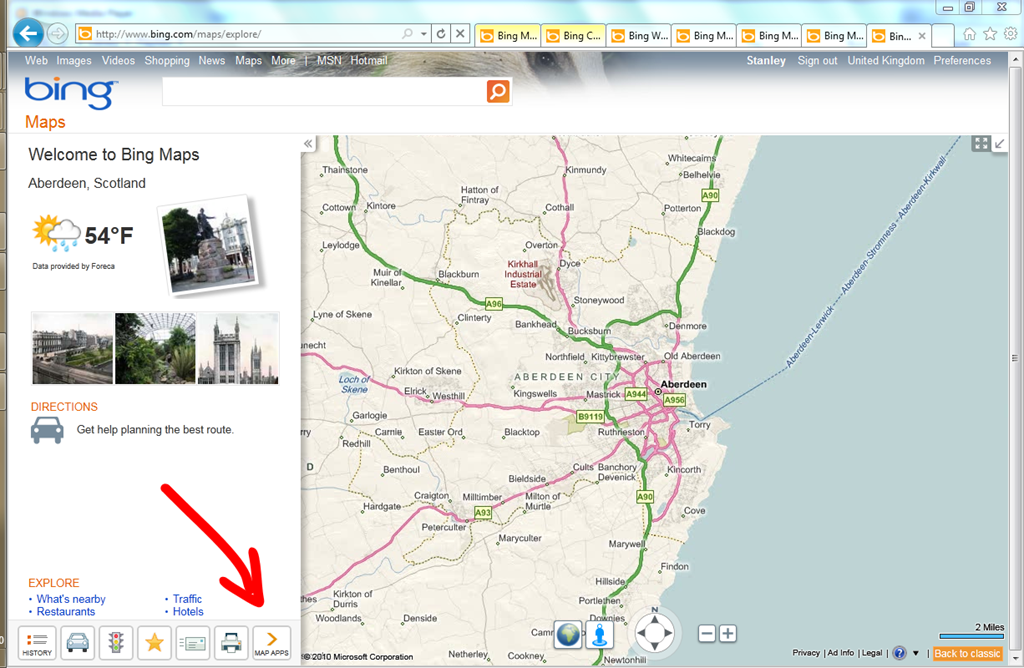
Task: Expand the help dropdown arrow near question mark
Action: click(915, 654)
